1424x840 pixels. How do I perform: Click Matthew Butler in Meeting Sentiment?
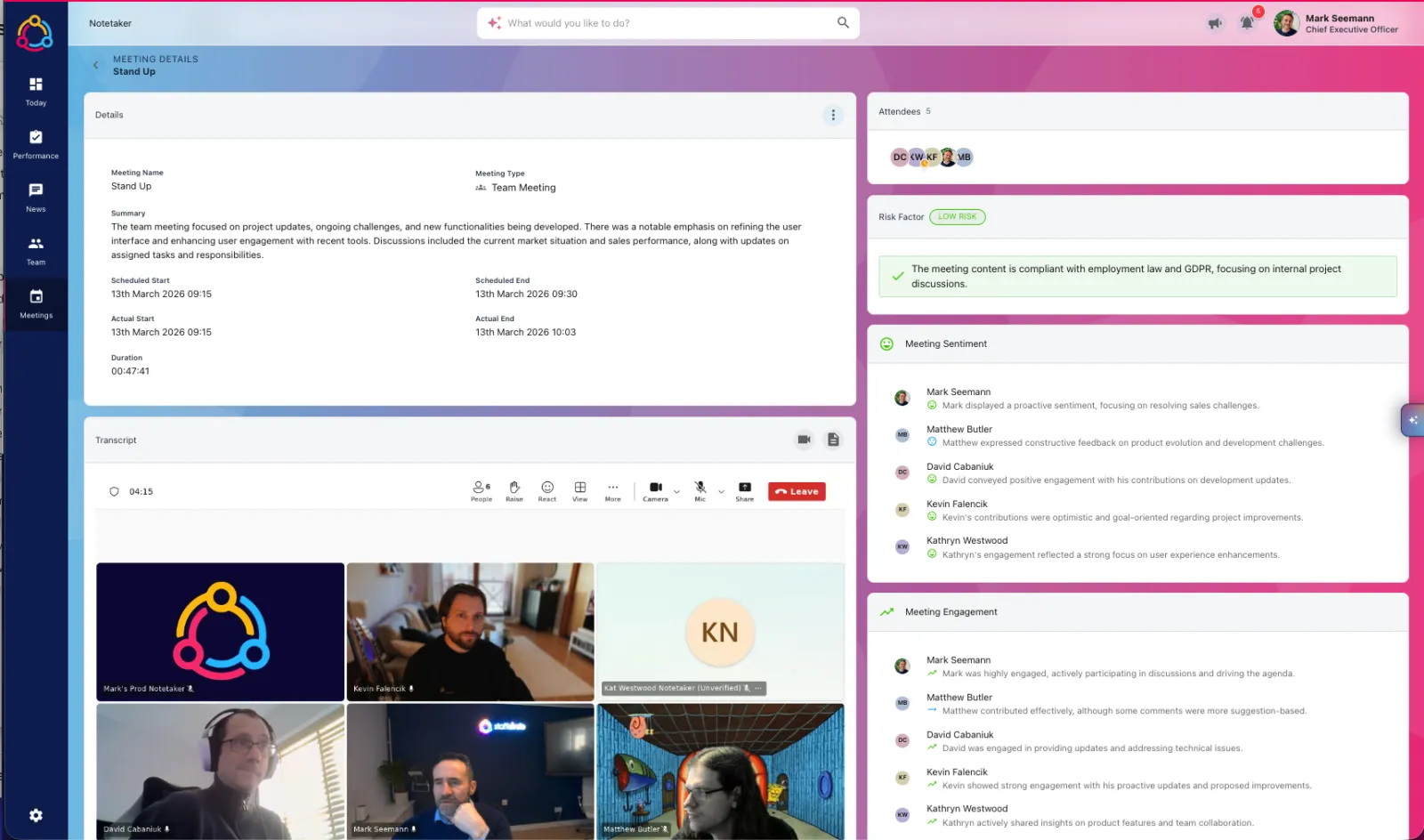pyautogui.click(x=959, y=429)
